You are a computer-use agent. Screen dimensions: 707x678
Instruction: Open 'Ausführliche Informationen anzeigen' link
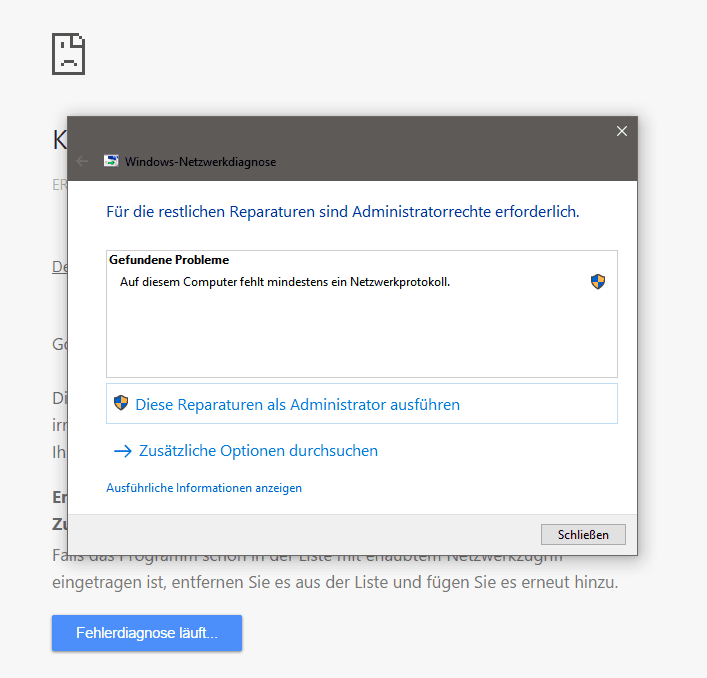point(204,488)
